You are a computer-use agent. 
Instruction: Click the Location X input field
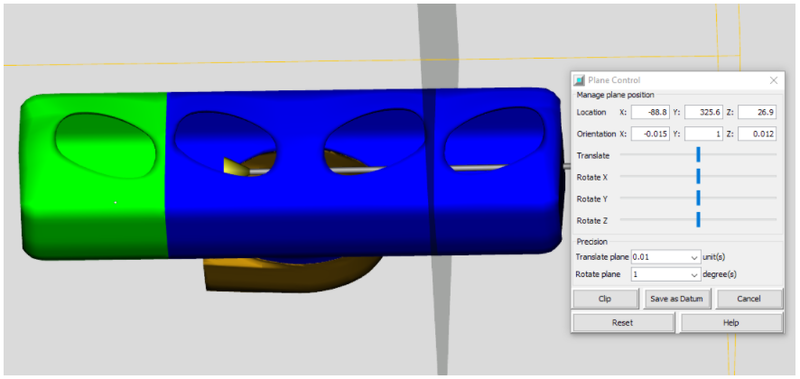pos(650,112)
